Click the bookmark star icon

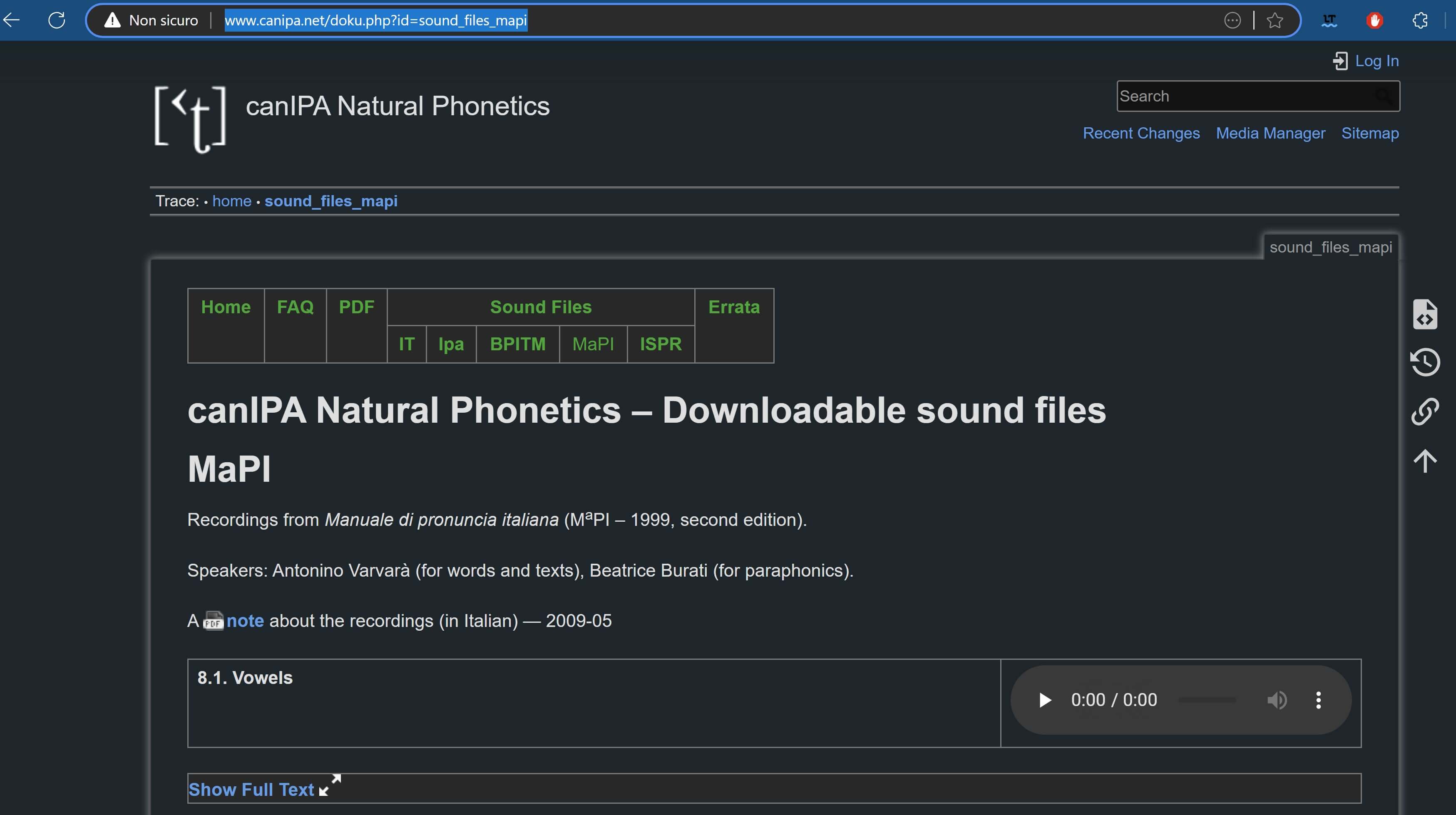coord(1275,20)
